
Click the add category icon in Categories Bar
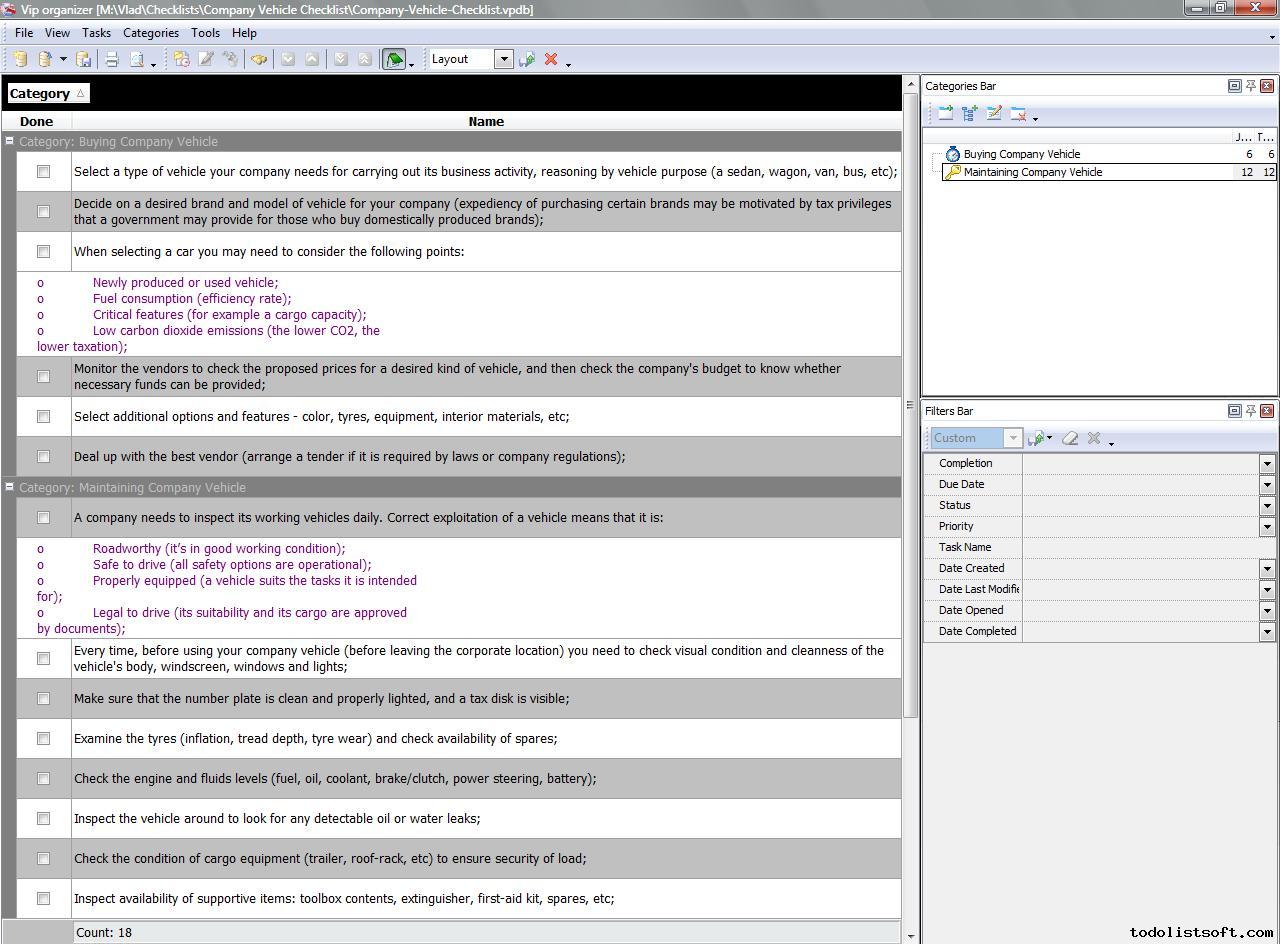(945, 114)
